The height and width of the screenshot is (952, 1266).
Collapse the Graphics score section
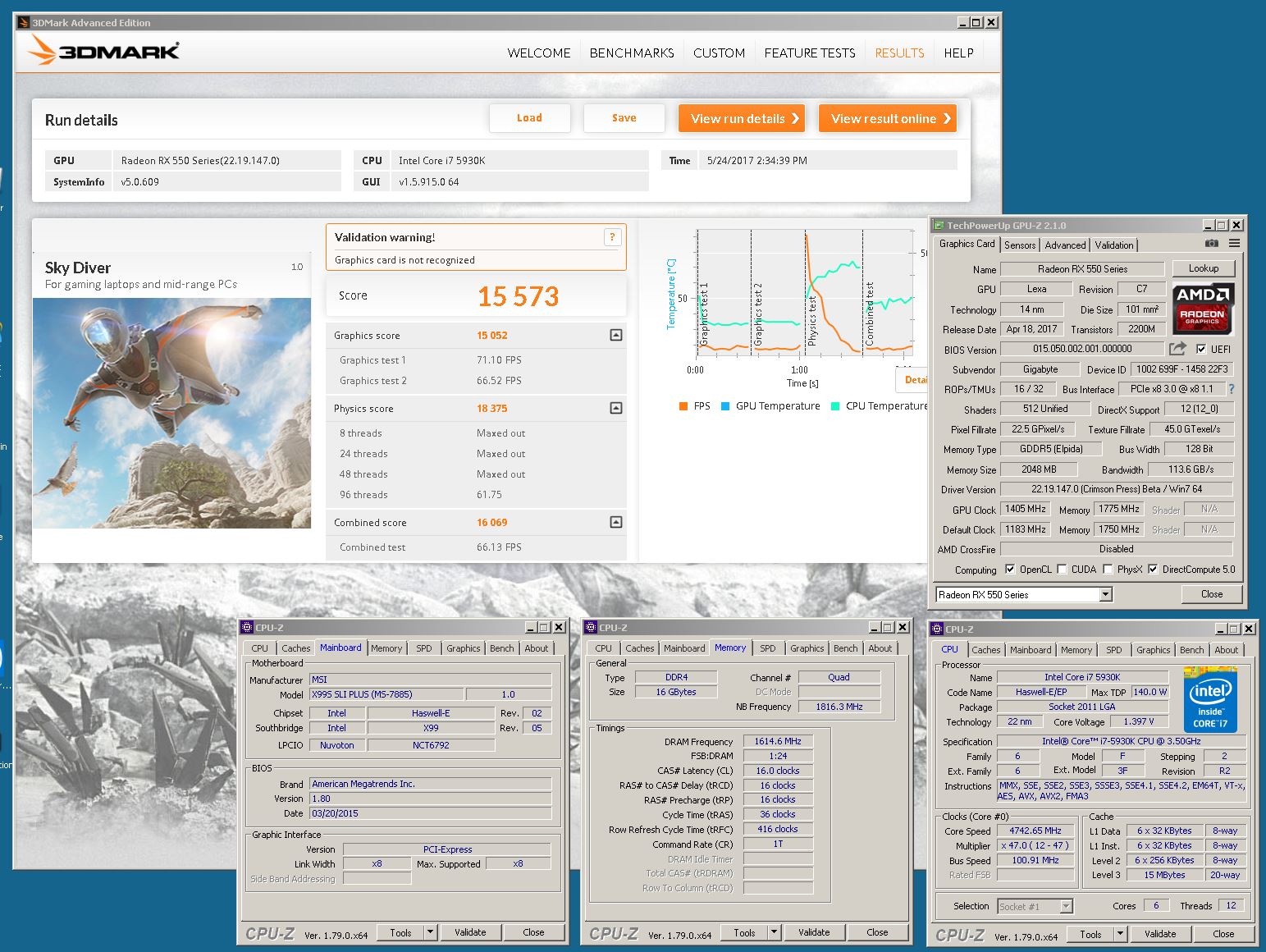pos(616,335)
